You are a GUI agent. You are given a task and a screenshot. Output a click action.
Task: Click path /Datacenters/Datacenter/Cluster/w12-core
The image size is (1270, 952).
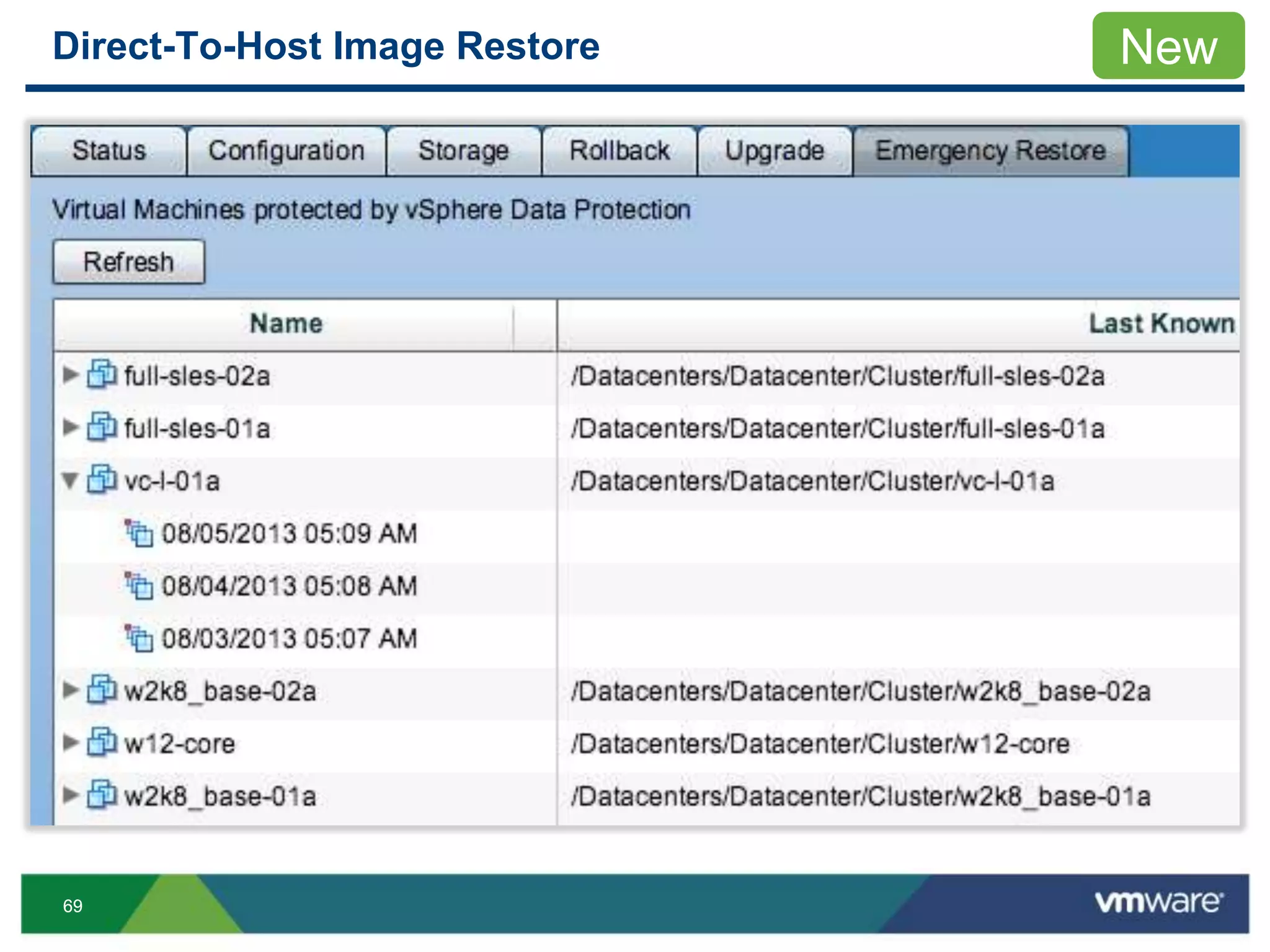820,744
